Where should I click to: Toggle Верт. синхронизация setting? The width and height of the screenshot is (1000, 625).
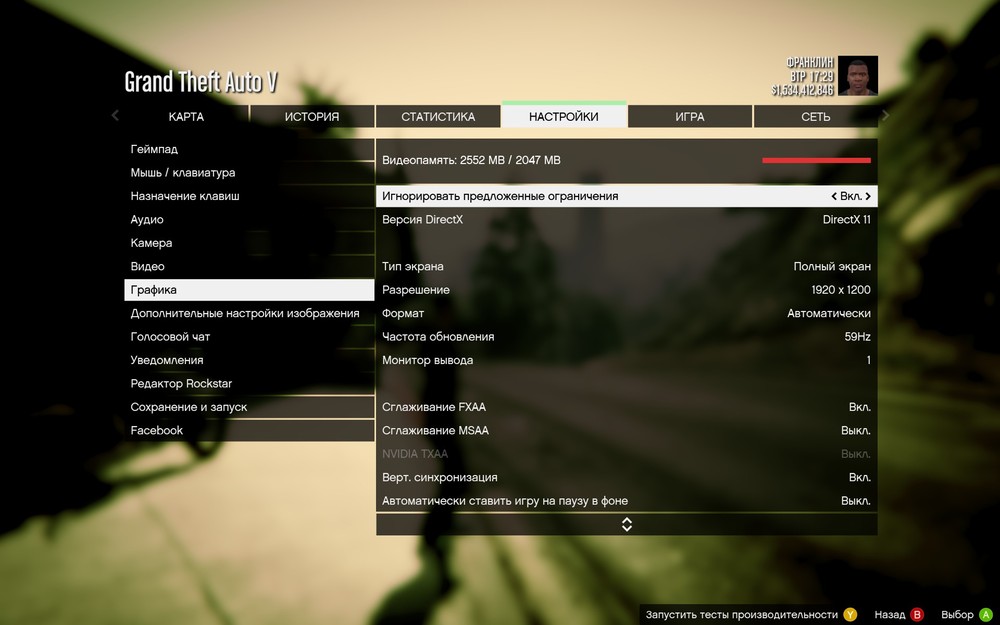[x=627, y=477]
